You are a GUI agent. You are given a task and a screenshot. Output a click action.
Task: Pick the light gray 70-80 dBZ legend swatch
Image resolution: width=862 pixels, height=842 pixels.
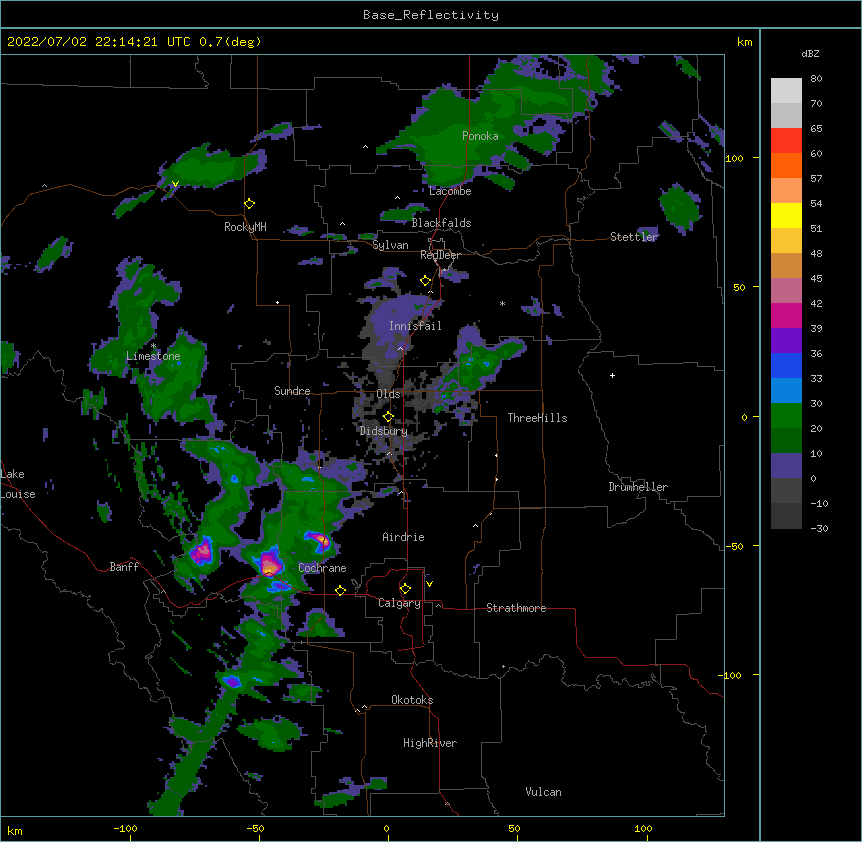(x=786, y=91)
